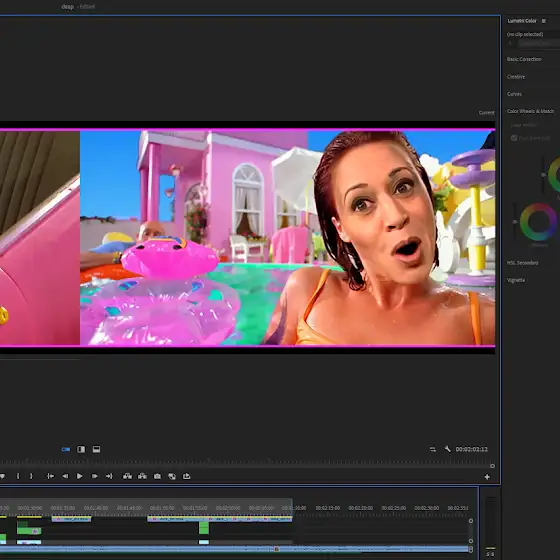560x560 pixels.
Task: Click the Shadows color wheel
Action: 539,222
